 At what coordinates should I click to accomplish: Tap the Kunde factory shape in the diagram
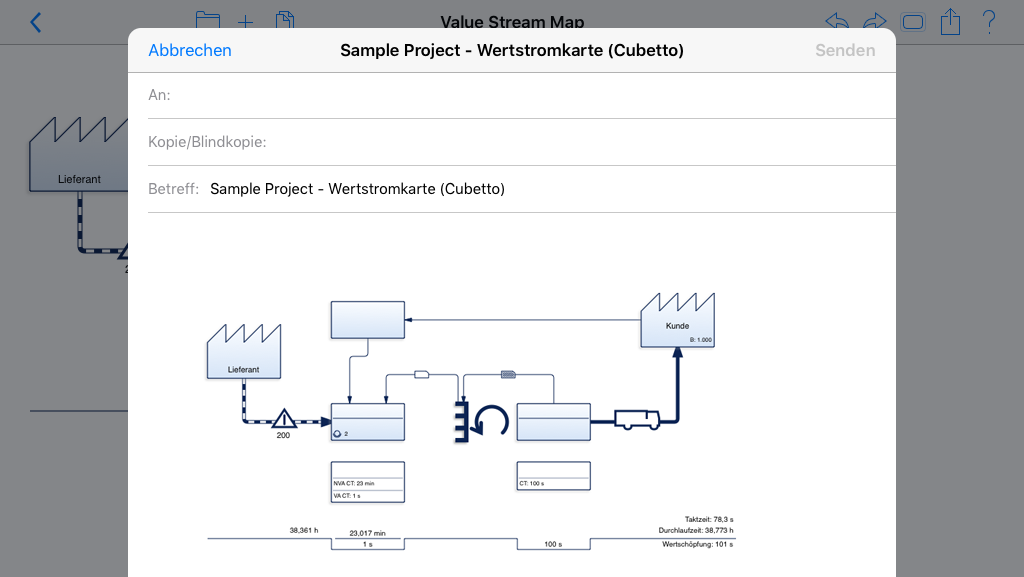click(677, 320)
